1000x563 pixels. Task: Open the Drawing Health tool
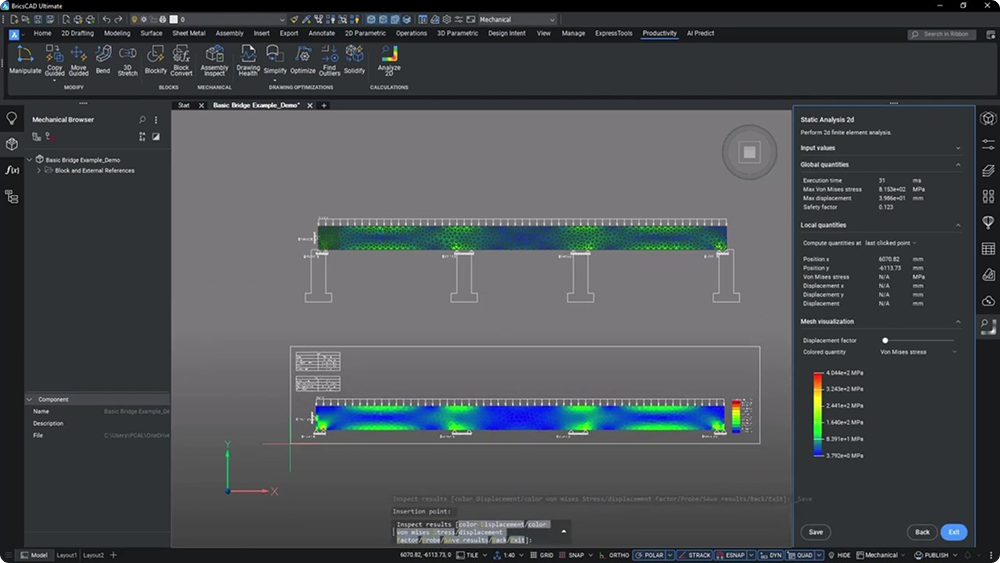248,59
